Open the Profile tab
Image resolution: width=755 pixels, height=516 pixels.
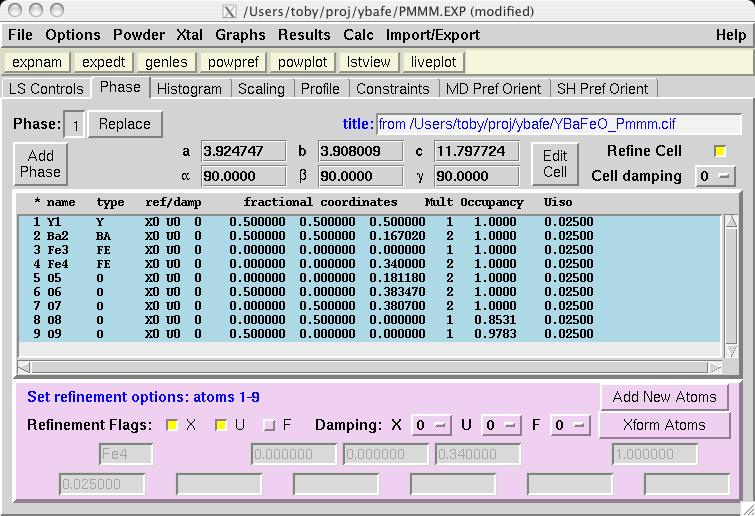[320, 89]
